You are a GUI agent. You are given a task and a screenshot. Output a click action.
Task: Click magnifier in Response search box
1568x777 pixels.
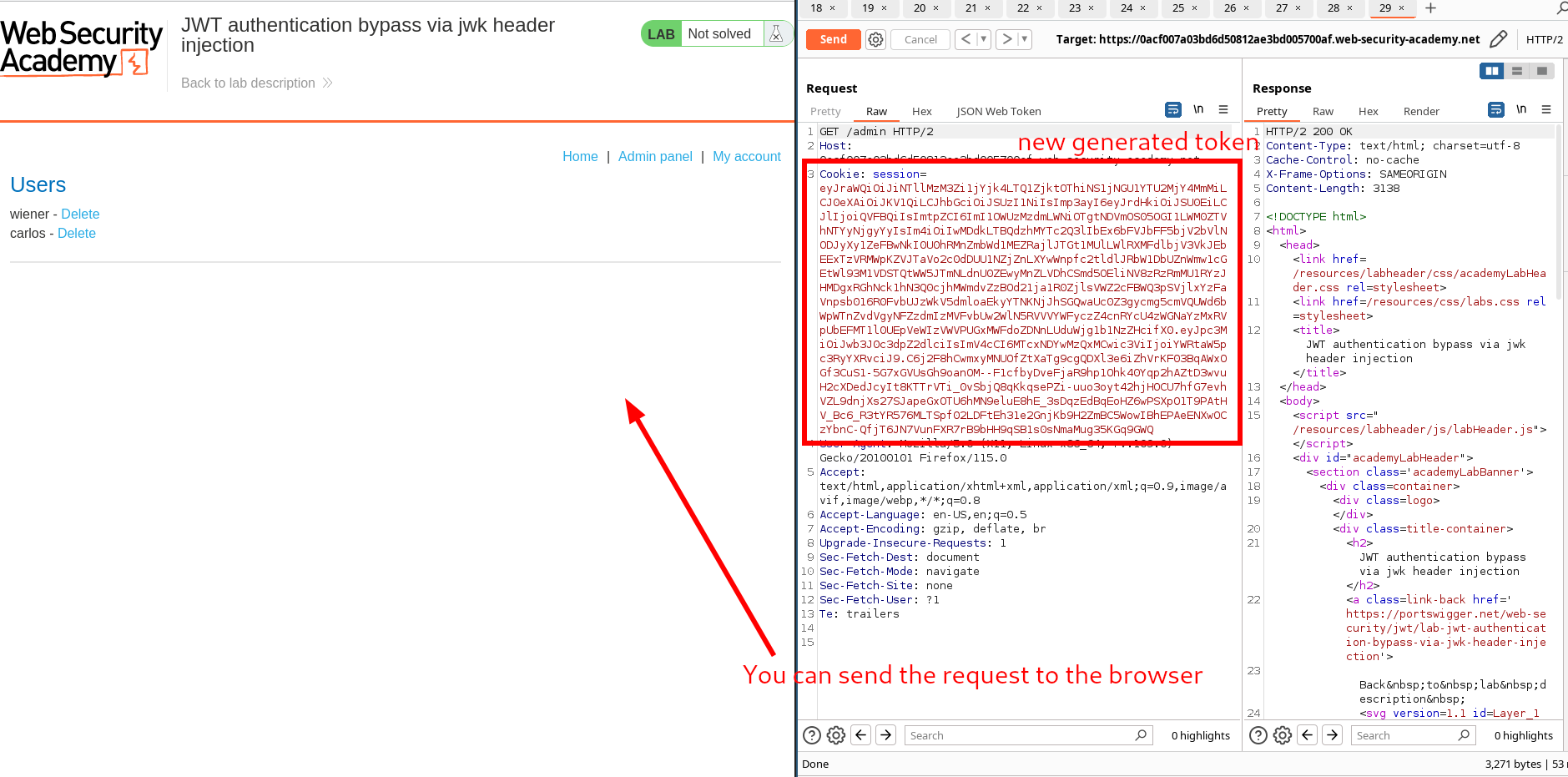pyautogui.click(x=1464, y=735)
